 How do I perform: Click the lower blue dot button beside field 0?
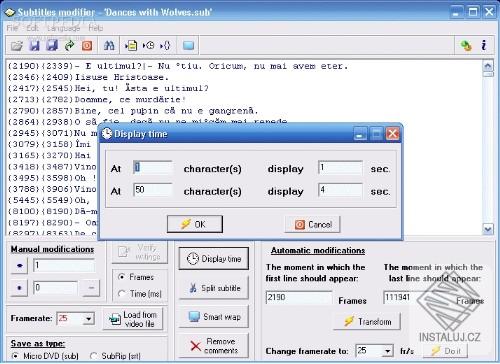(19, 288)
